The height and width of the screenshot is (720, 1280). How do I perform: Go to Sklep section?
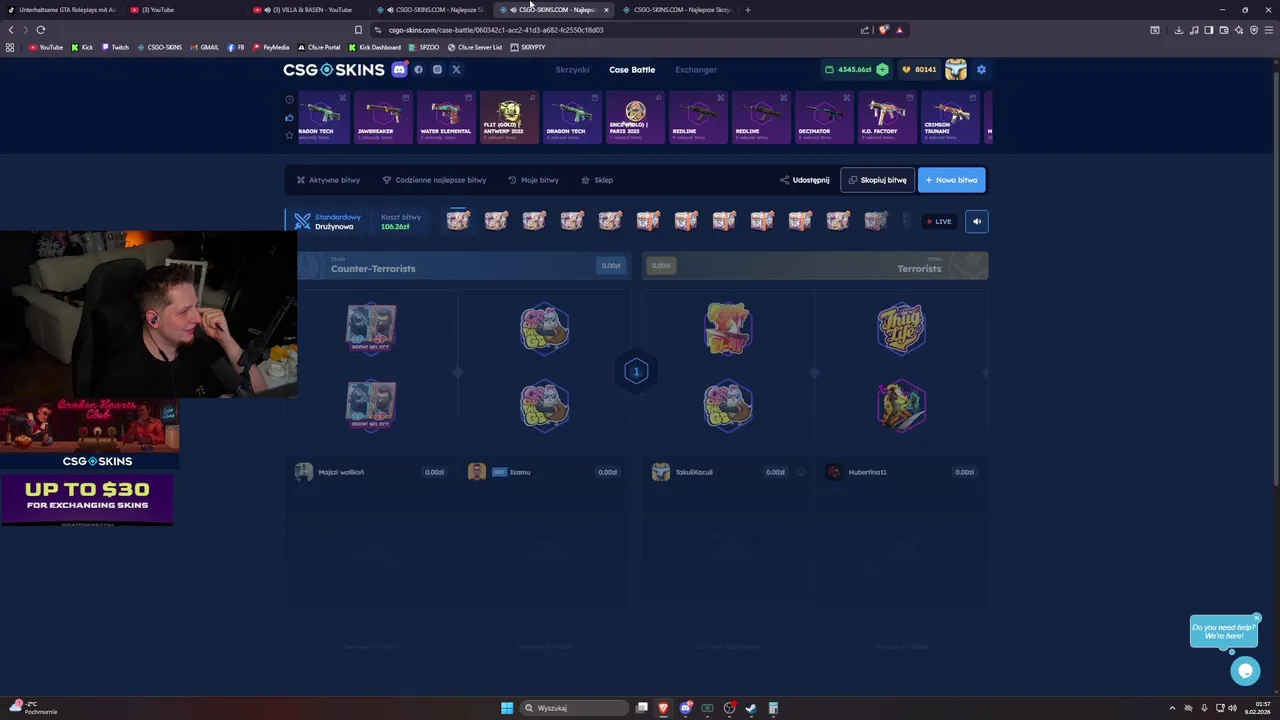click(597, 180)
